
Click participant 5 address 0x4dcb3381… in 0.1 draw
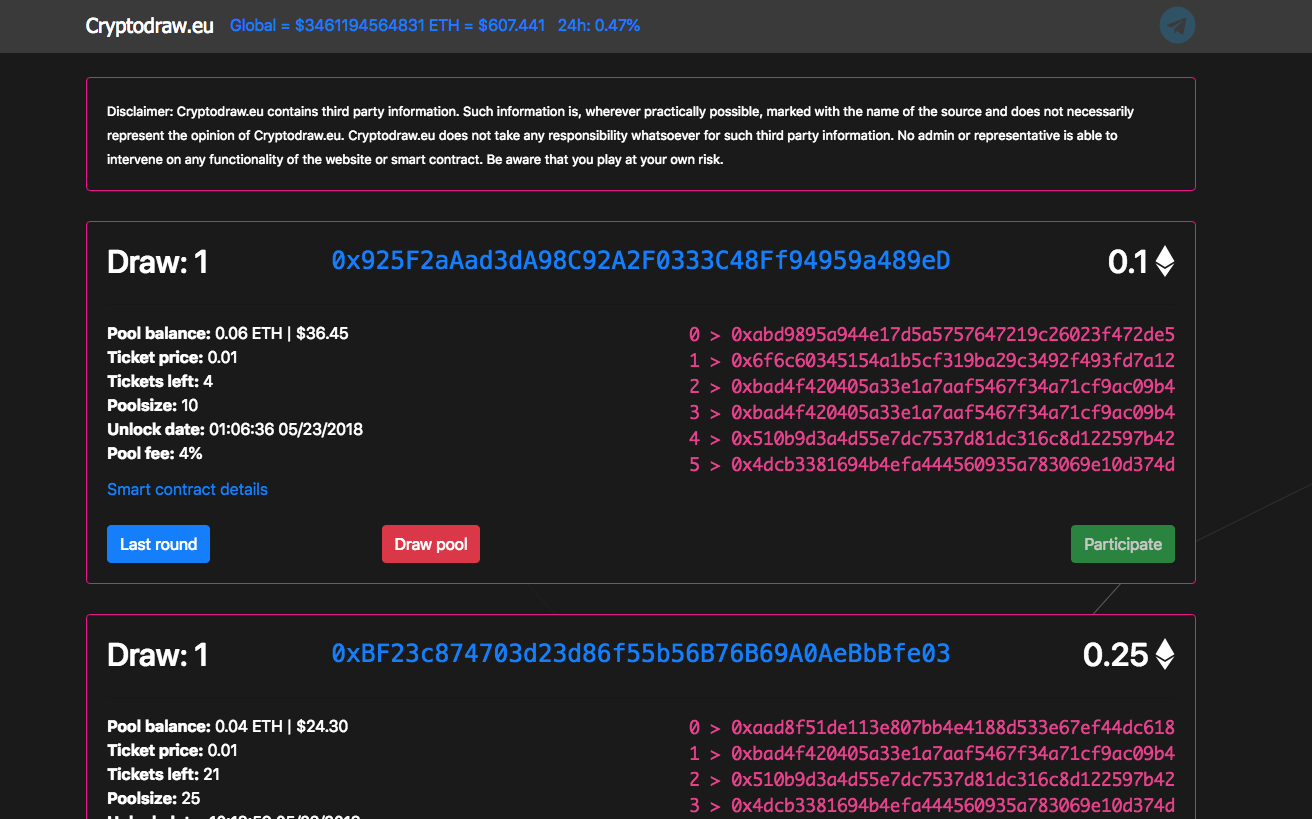click(x=953, y=464)
